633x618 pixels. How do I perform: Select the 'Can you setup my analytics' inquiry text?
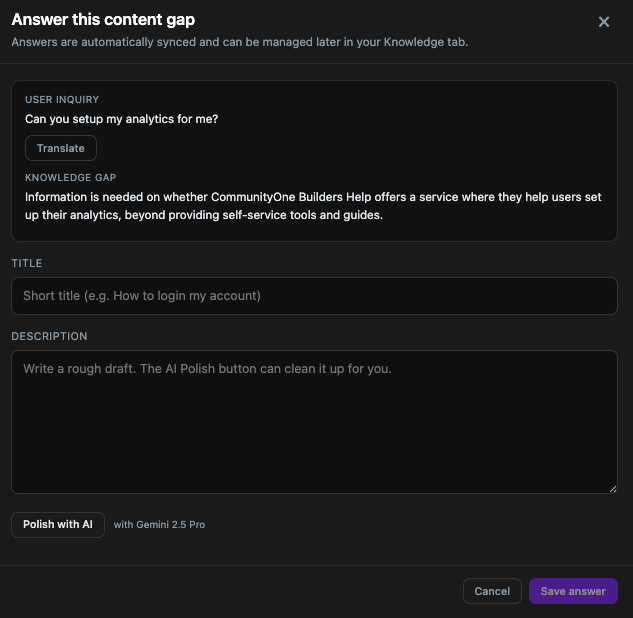121,119
